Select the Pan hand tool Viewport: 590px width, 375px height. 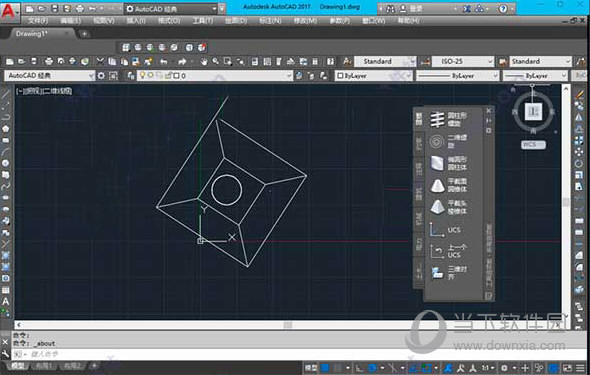pos(204,61)
